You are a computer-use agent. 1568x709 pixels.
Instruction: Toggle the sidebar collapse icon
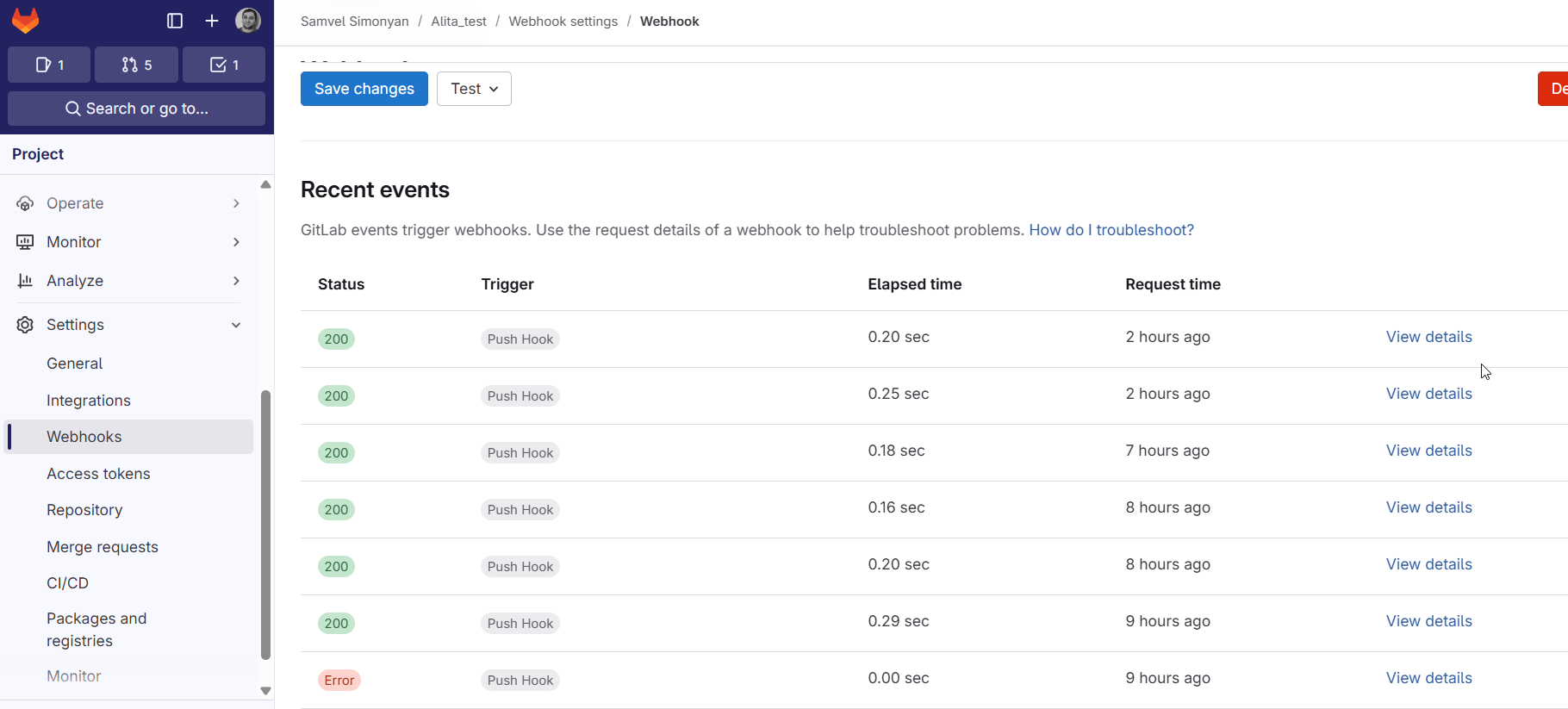click(x=175, y=21)
